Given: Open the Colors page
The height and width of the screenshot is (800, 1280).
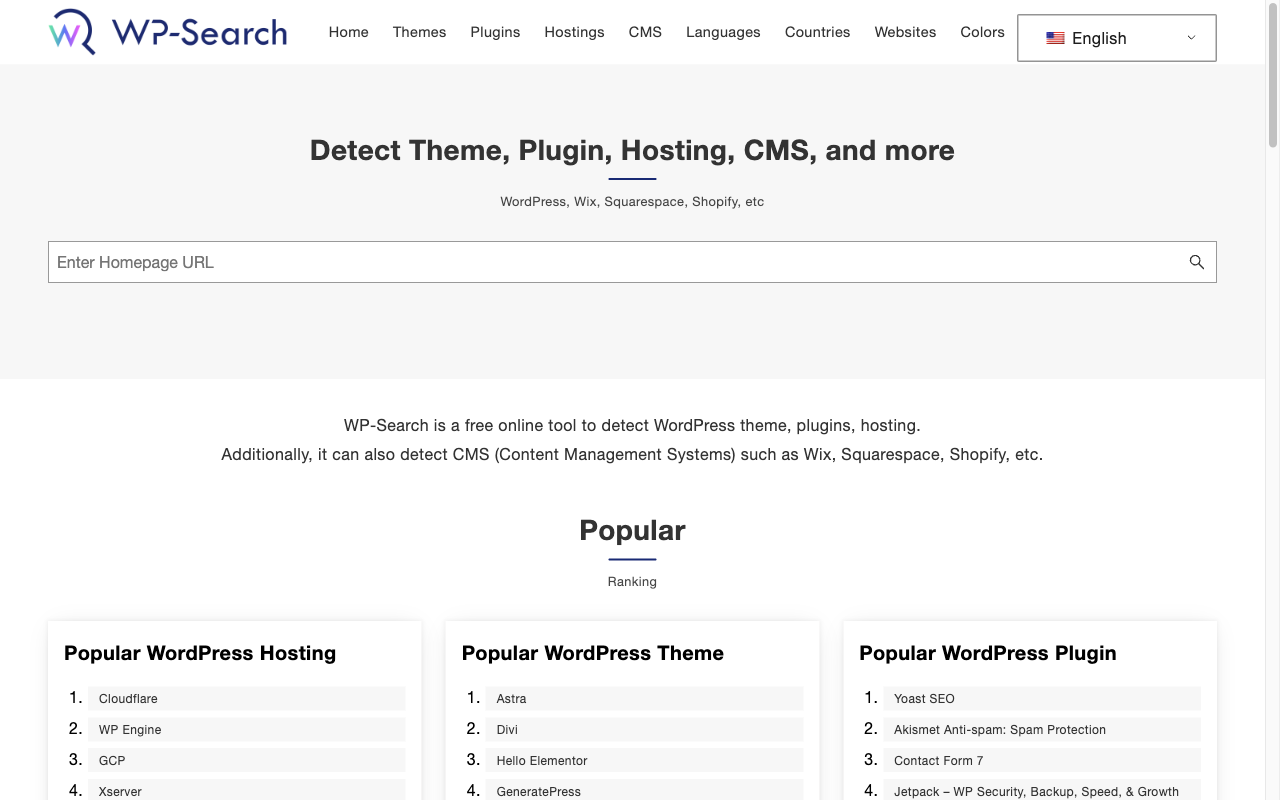Looking at the screenshot, I should [982, 32].
